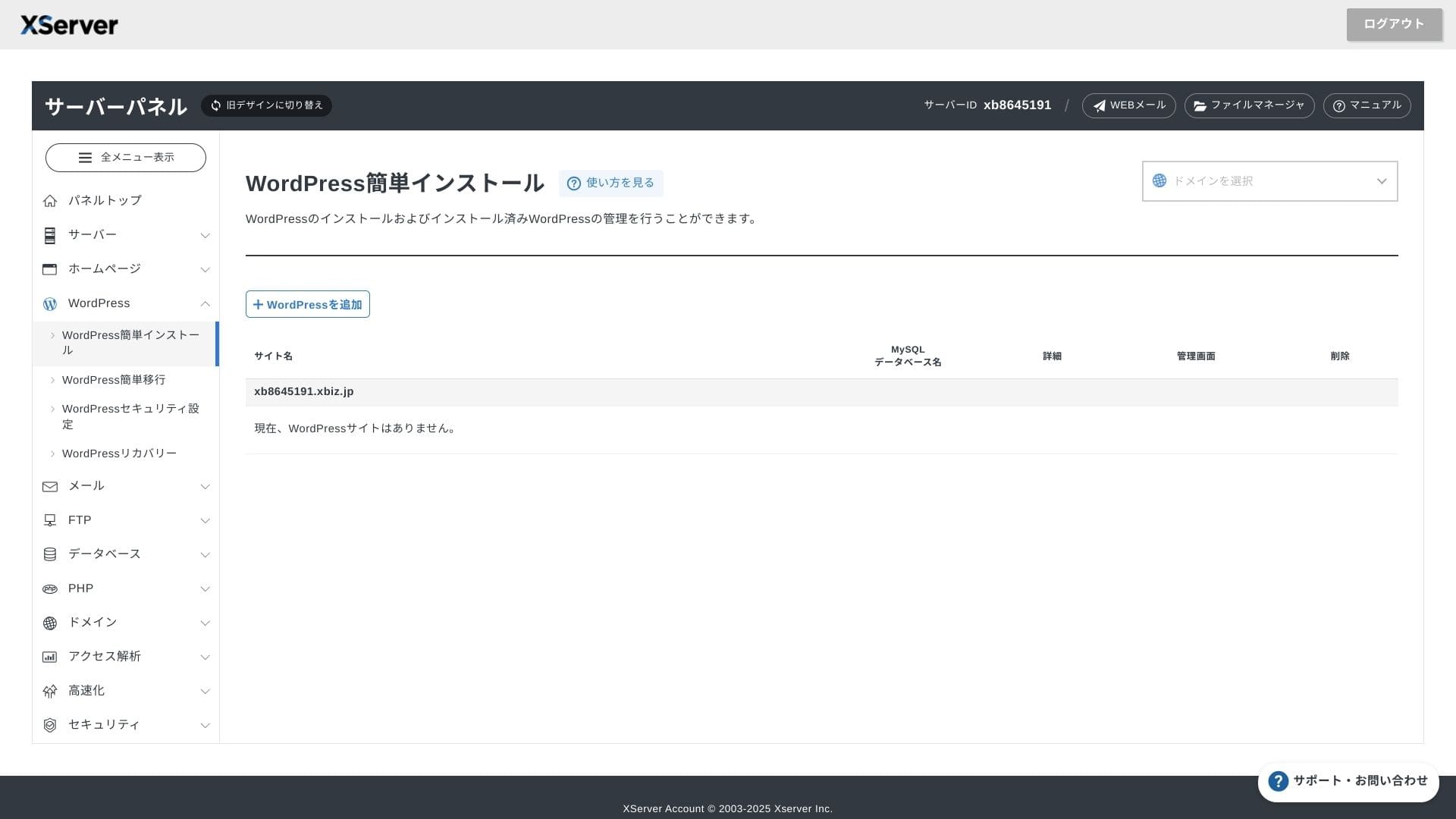This screenshot has height=819, width=1456.
Task: Click the xb8645191.xbiz.jp domain row
Action: [821, 392]
